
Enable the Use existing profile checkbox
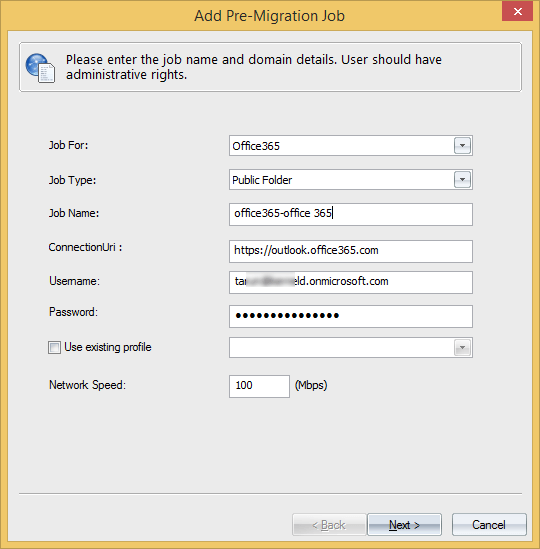click(x=54, y=347)
